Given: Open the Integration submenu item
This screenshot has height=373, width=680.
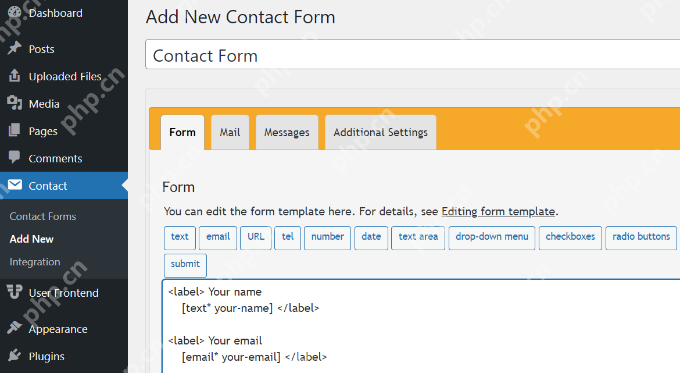Looking at the screenshot, I should [35, 262].
